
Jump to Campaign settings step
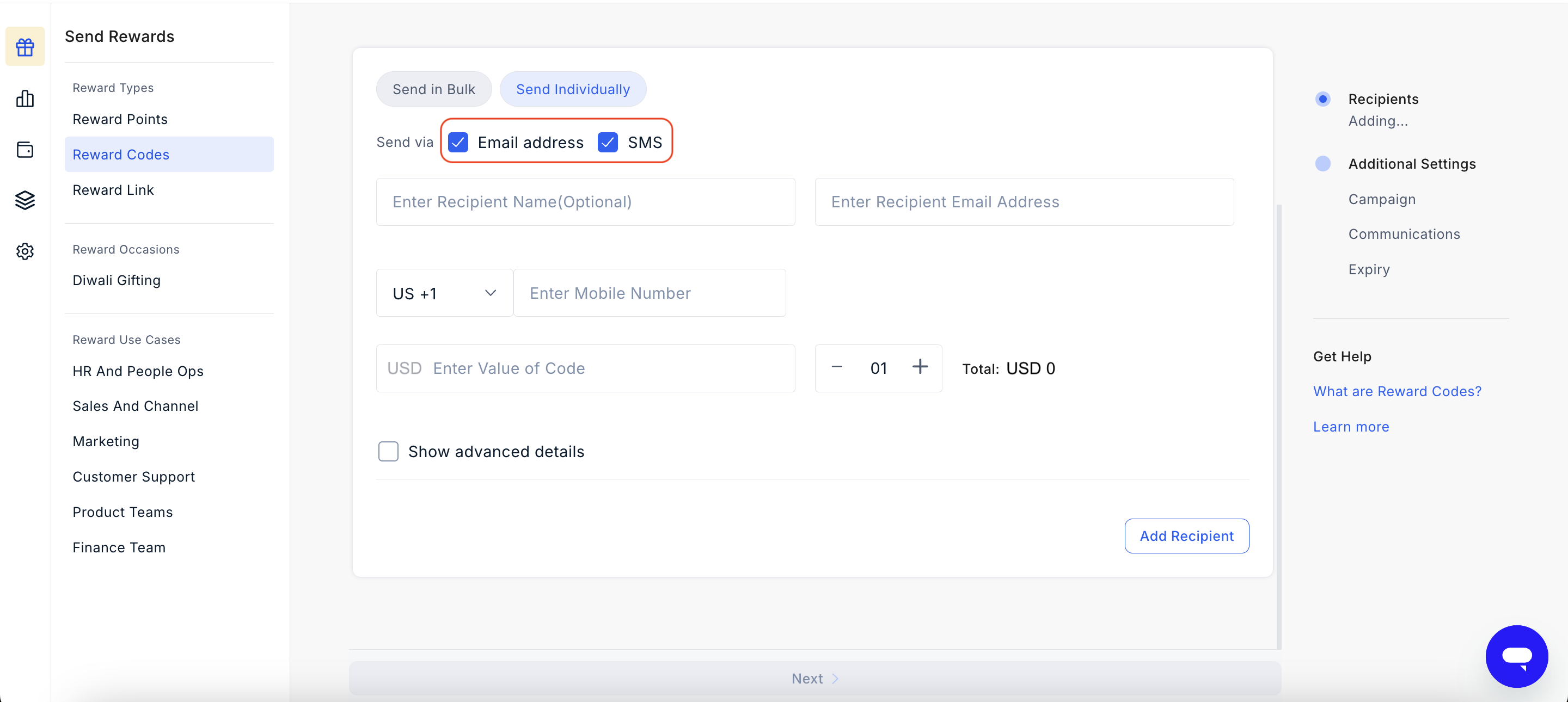point(1382,200)
